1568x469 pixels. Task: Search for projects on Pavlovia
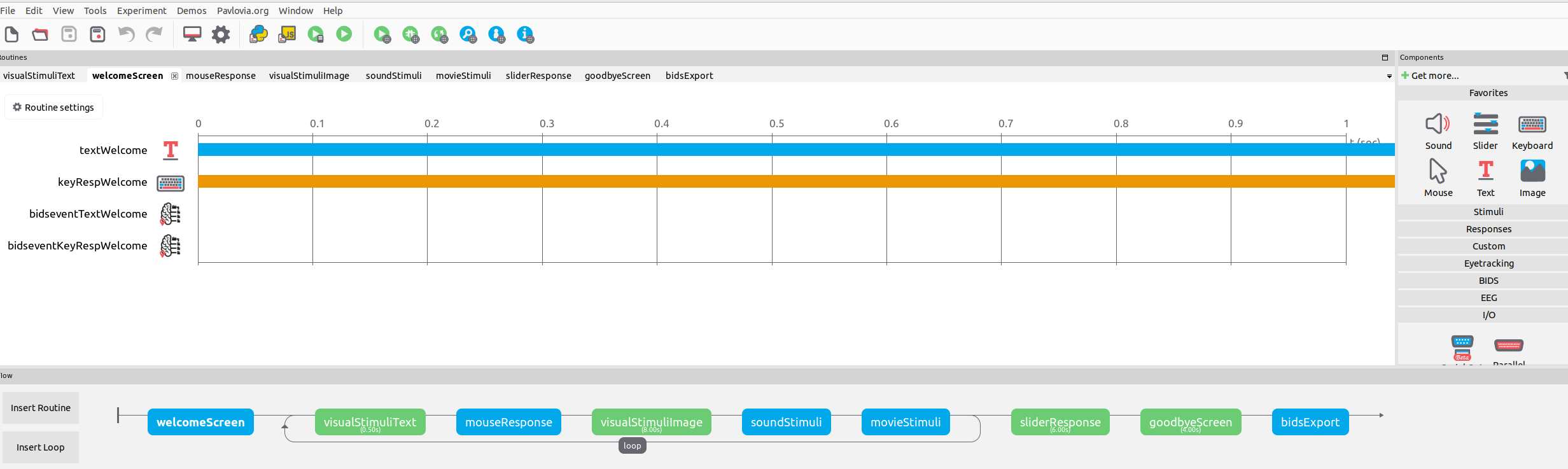point(468,34)
